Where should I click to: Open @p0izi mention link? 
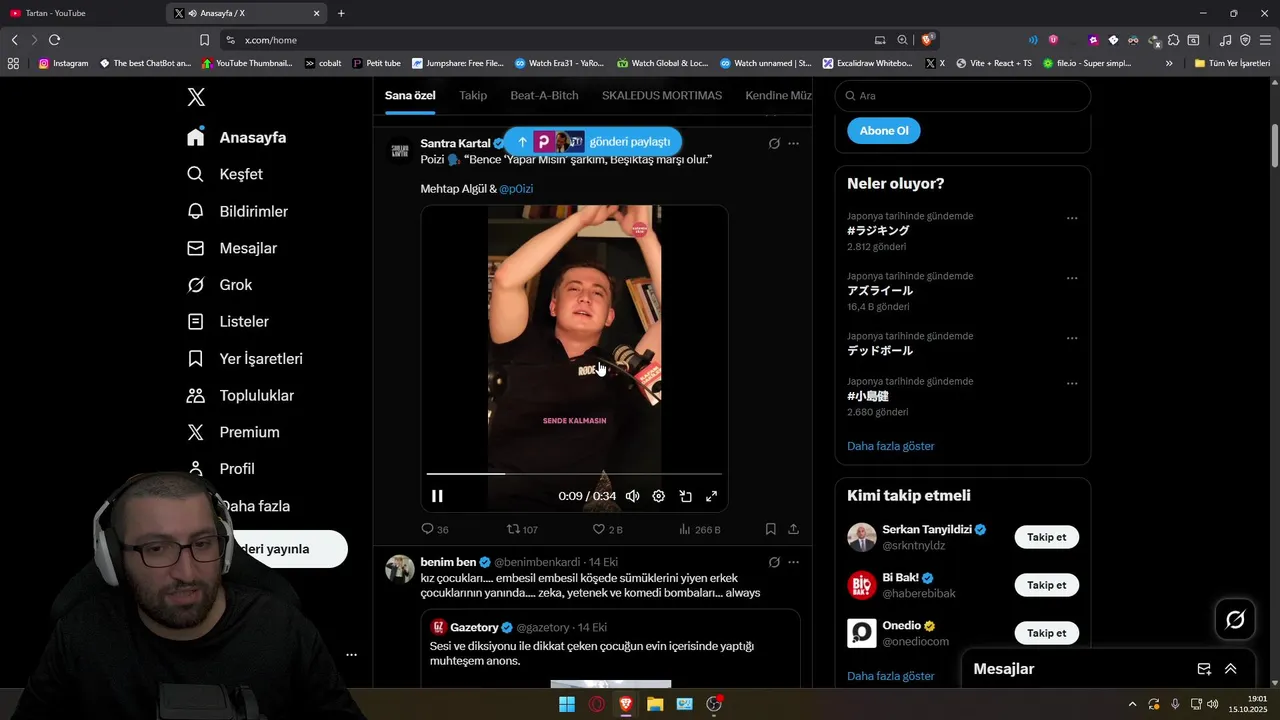pyautogui.click(x=516, y=188)
